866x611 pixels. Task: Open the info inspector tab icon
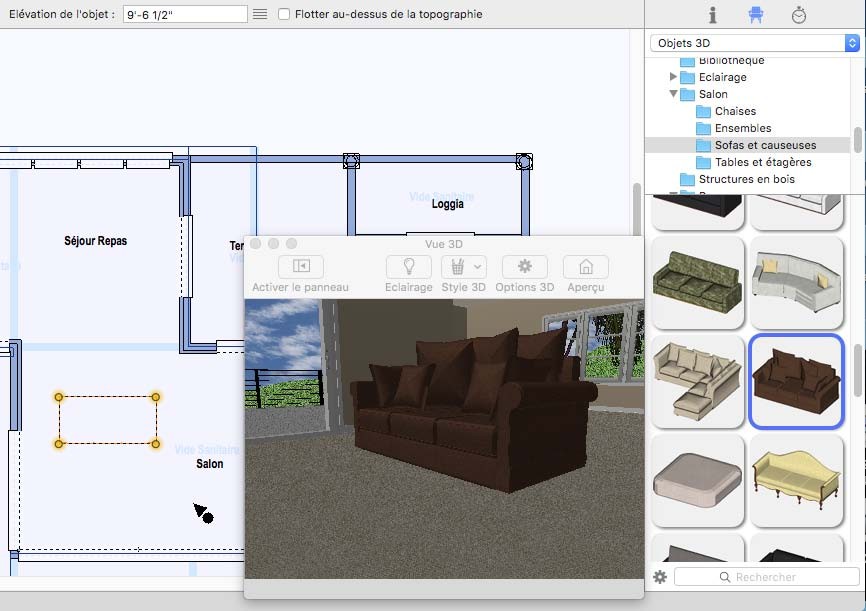[x=713, y=15]
